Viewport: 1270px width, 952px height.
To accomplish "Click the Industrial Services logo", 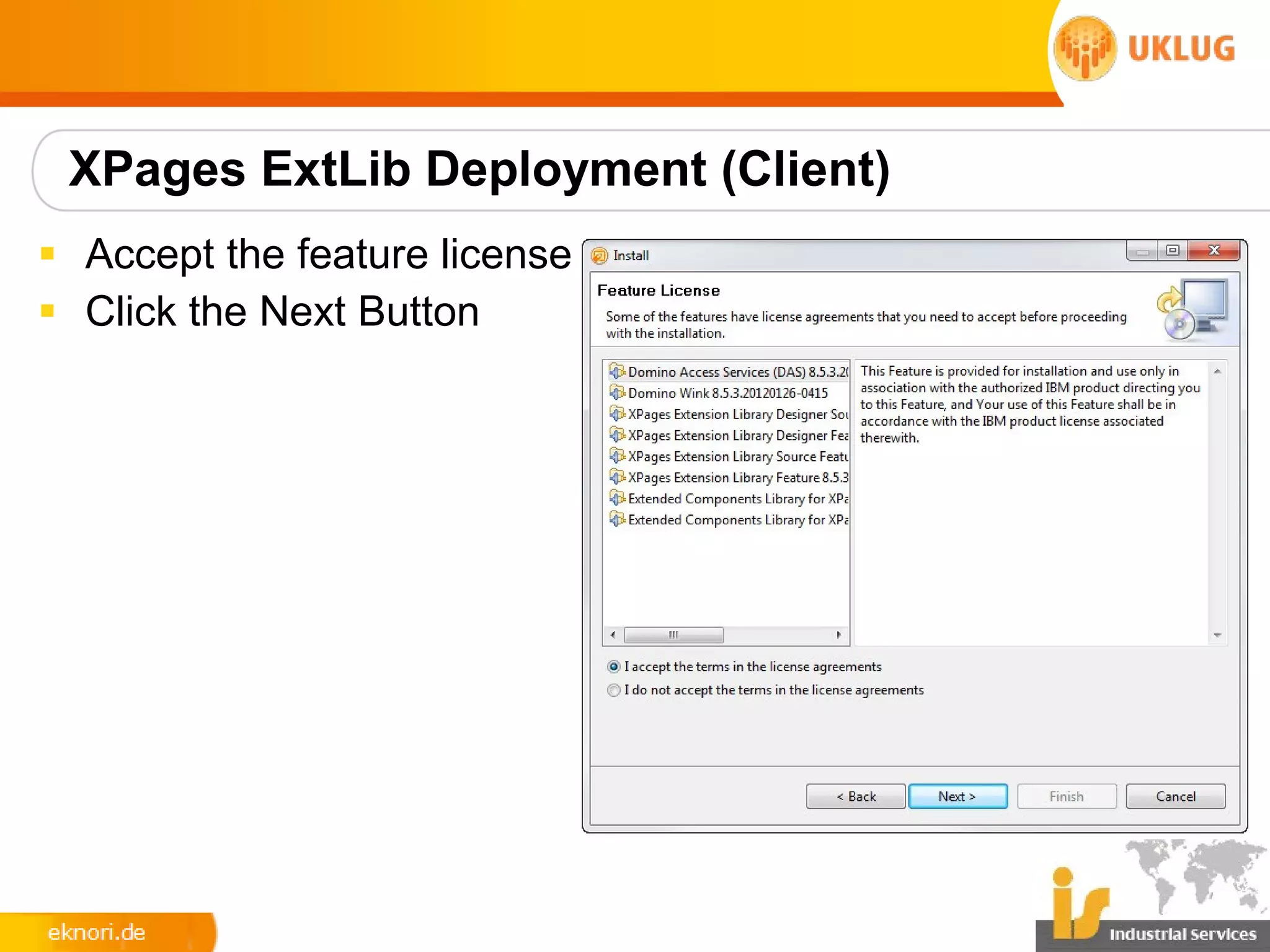I will [x=1153, y=896].
